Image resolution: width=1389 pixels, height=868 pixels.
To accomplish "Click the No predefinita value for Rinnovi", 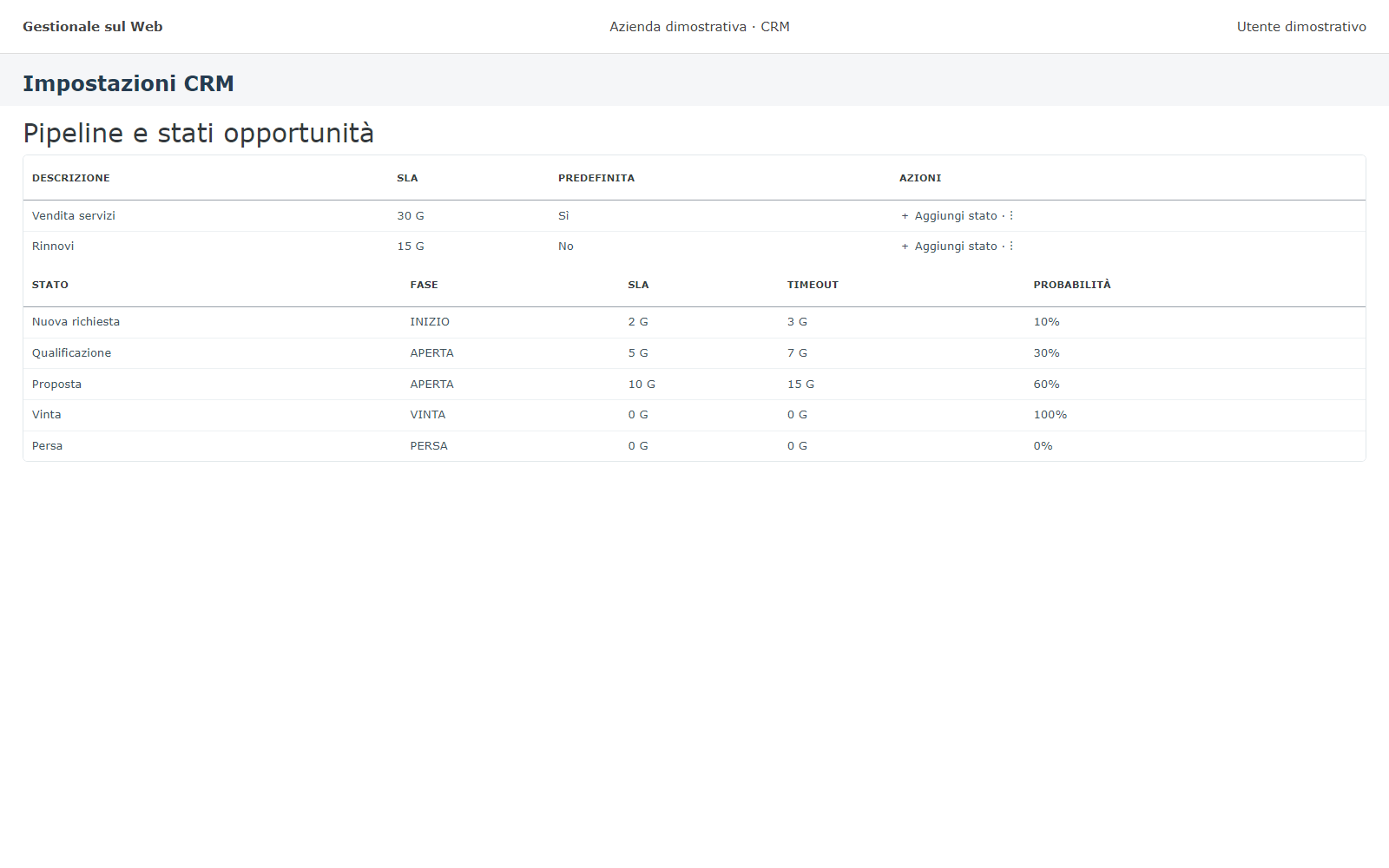I will [x=566, y=247].
